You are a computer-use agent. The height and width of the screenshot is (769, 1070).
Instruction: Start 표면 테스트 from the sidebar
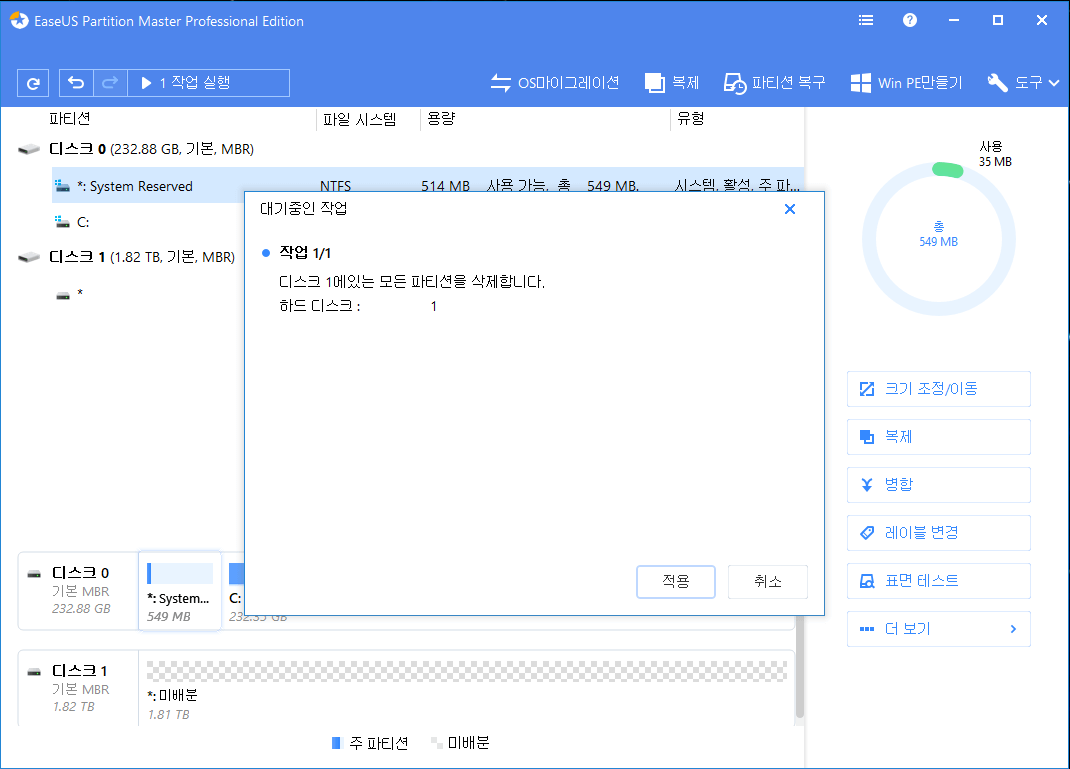pyautogui.click(x=938, y=580)
